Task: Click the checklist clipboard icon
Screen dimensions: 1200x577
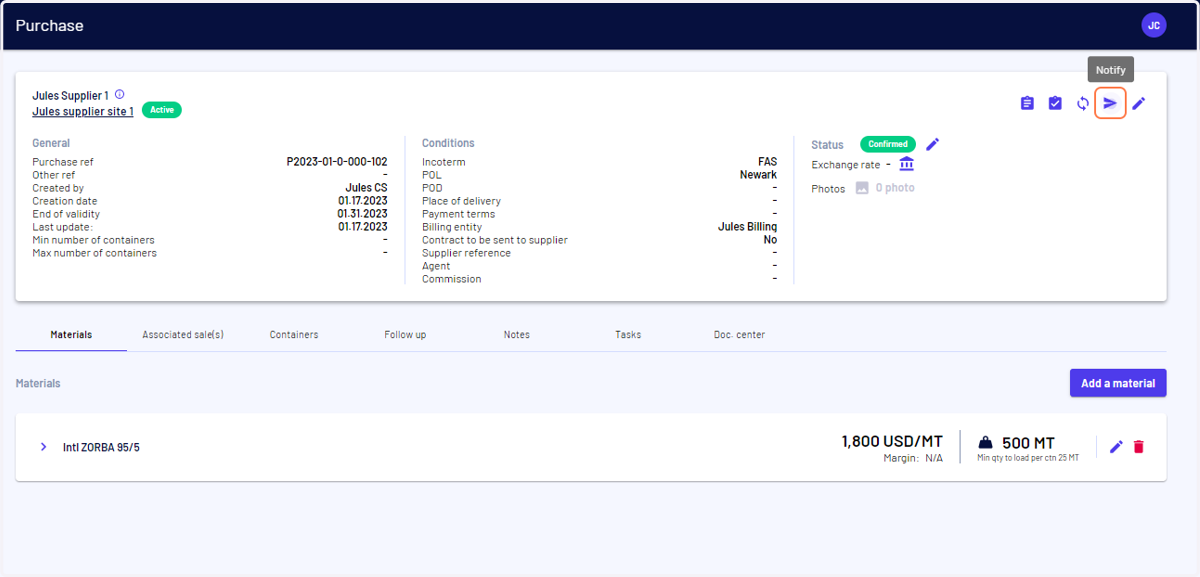Action: coord(1055,103)
